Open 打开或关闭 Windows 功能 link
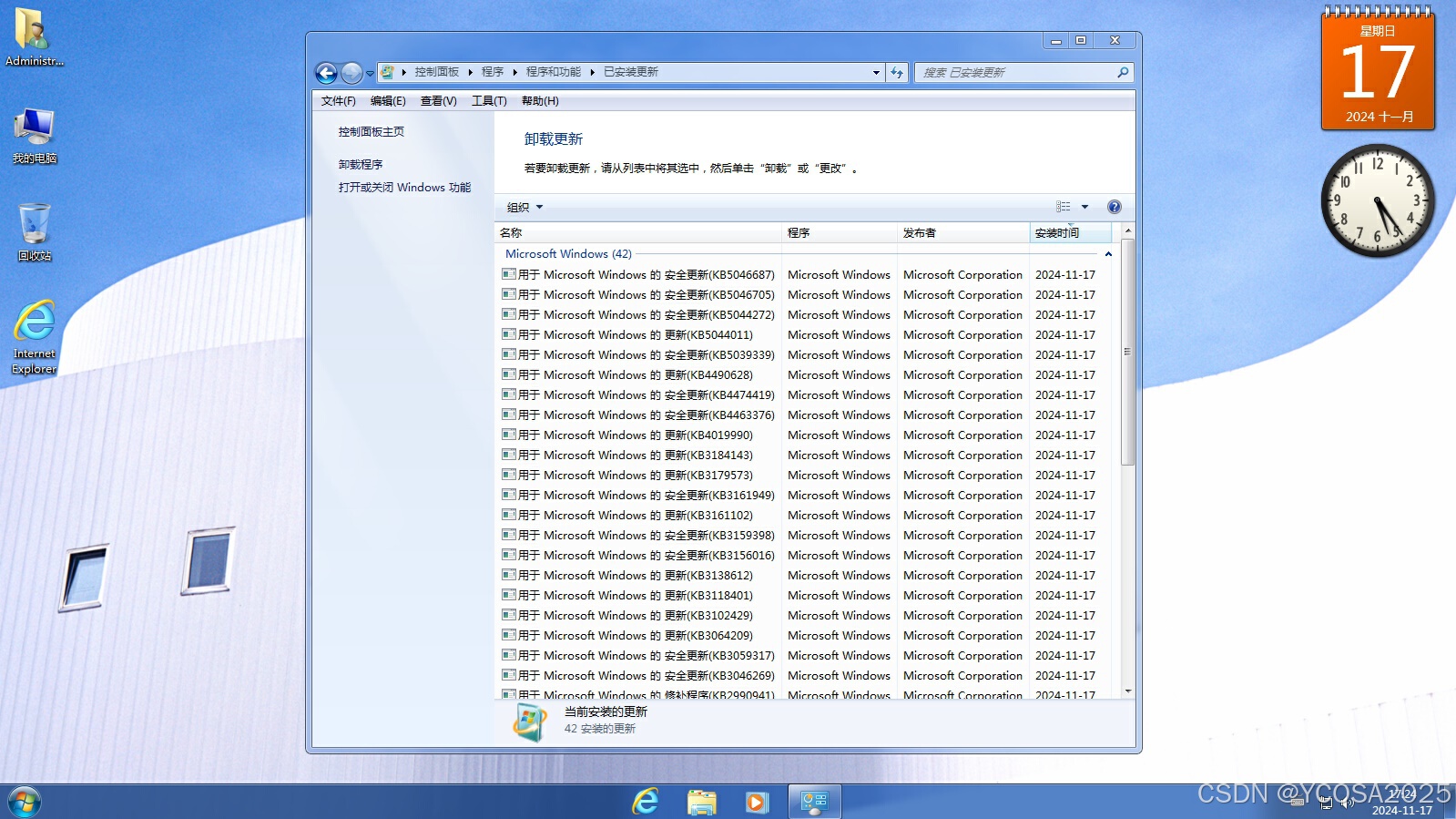The image size is (1456, 819). (404, 188)
